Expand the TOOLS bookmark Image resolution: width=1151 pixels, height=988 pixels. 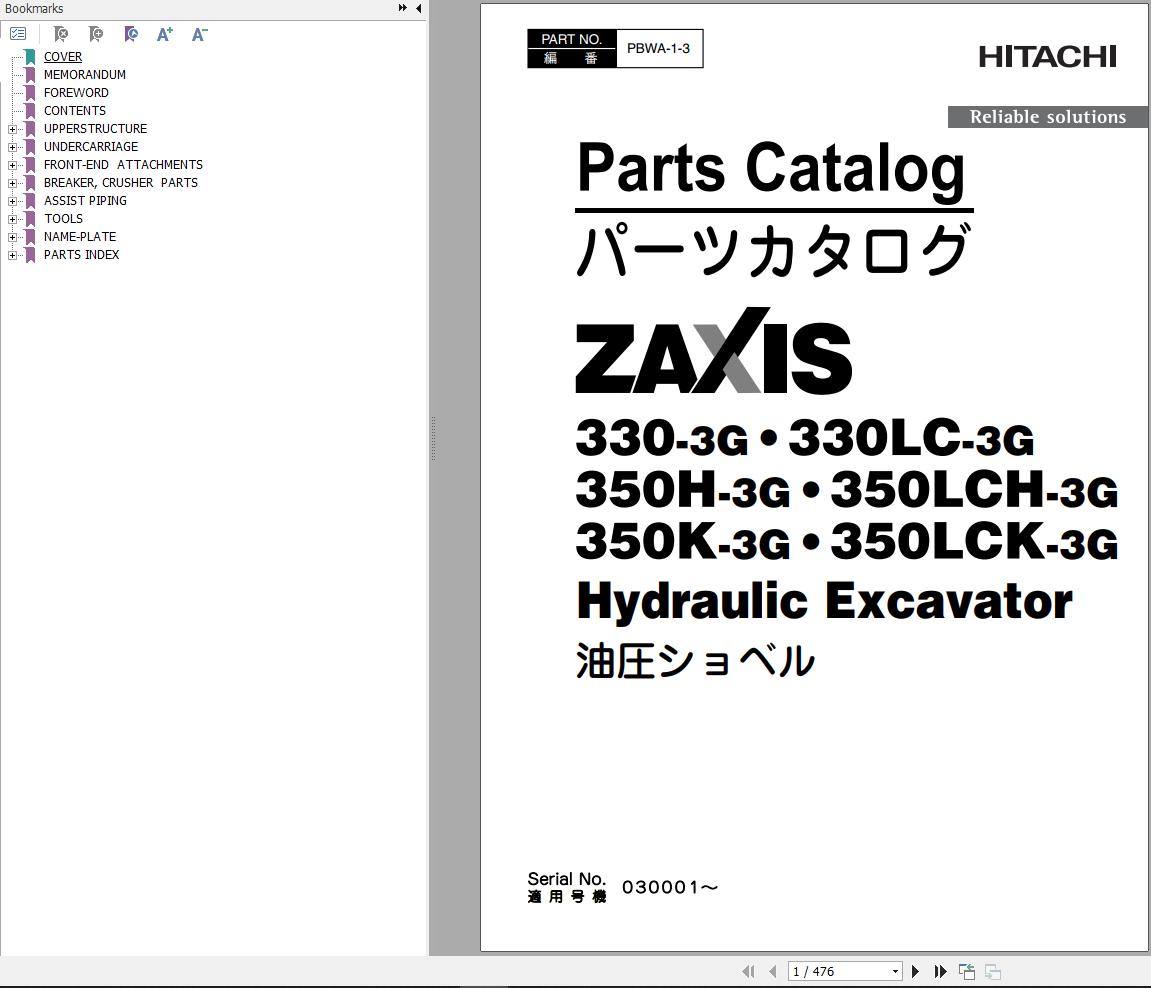point(12,219)
